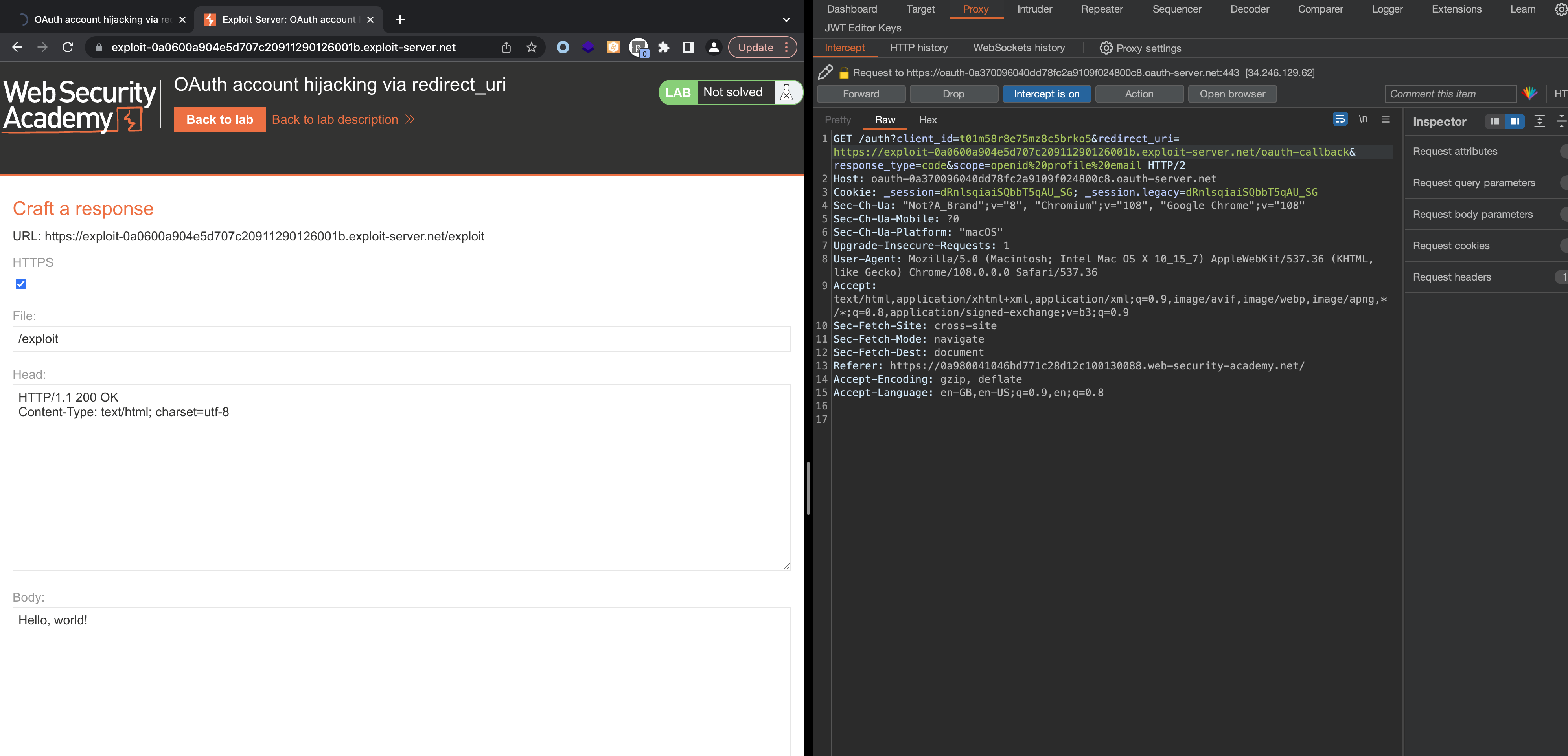The width and height of the screenshot is (1568, 756).
Task: Click in the Comment this item field
Action: pyautogui.click(x=1449, y=94)
